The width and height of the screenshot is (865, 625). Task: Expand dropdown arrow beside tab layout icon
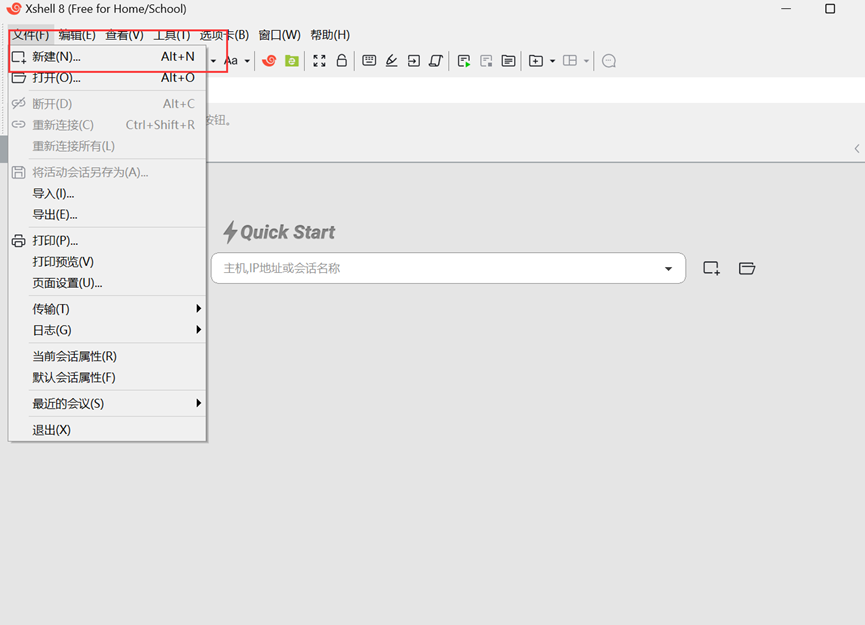pos(586,61)
